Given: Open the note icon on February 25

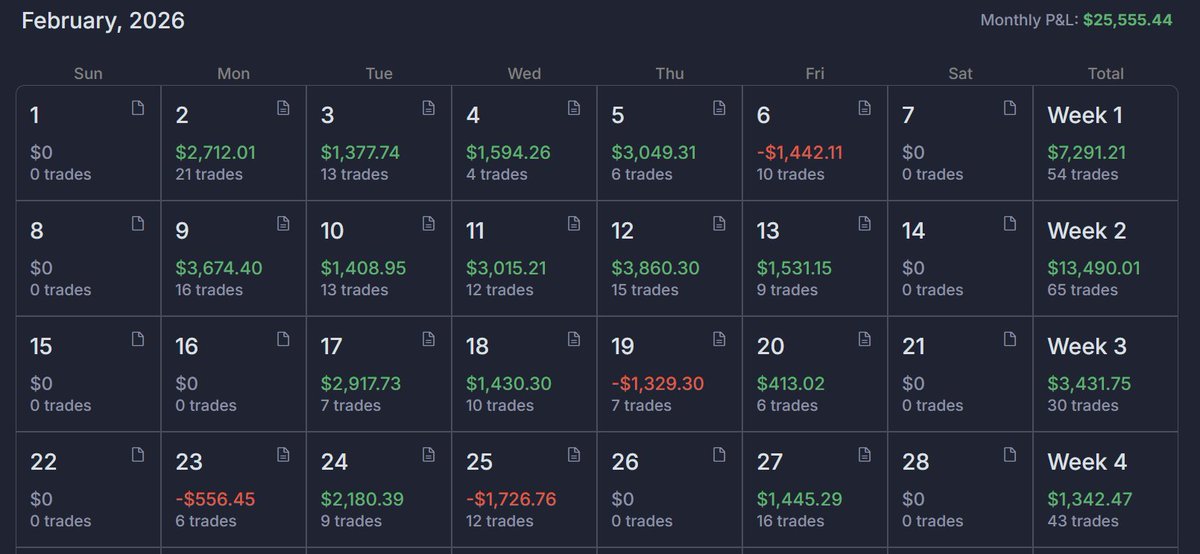Looking at the screenshot, I should point(574,454).
